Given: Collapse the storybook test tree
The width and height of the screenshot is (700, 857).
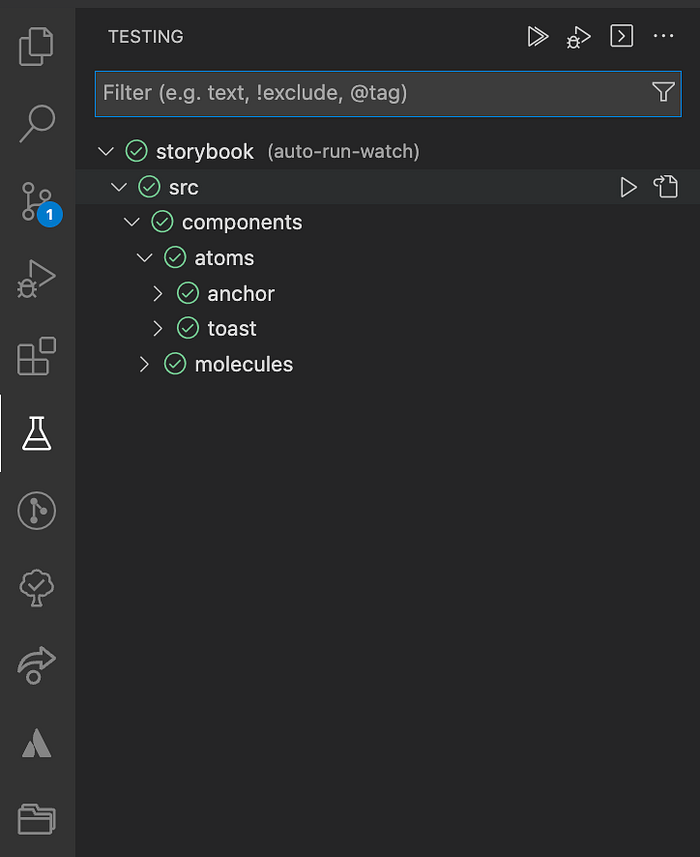Looking at the screenshot, I should [x=106, y=152].
